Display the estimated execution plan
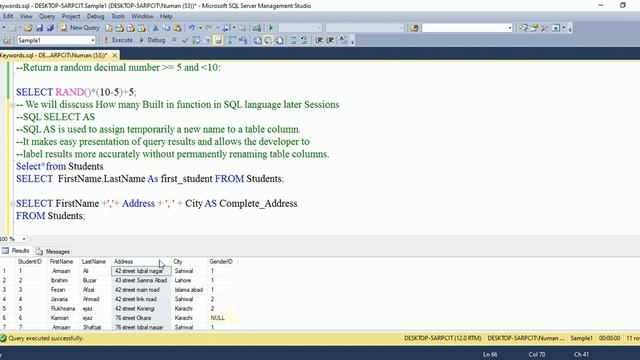The image size is (640, 360). (196, 40)
